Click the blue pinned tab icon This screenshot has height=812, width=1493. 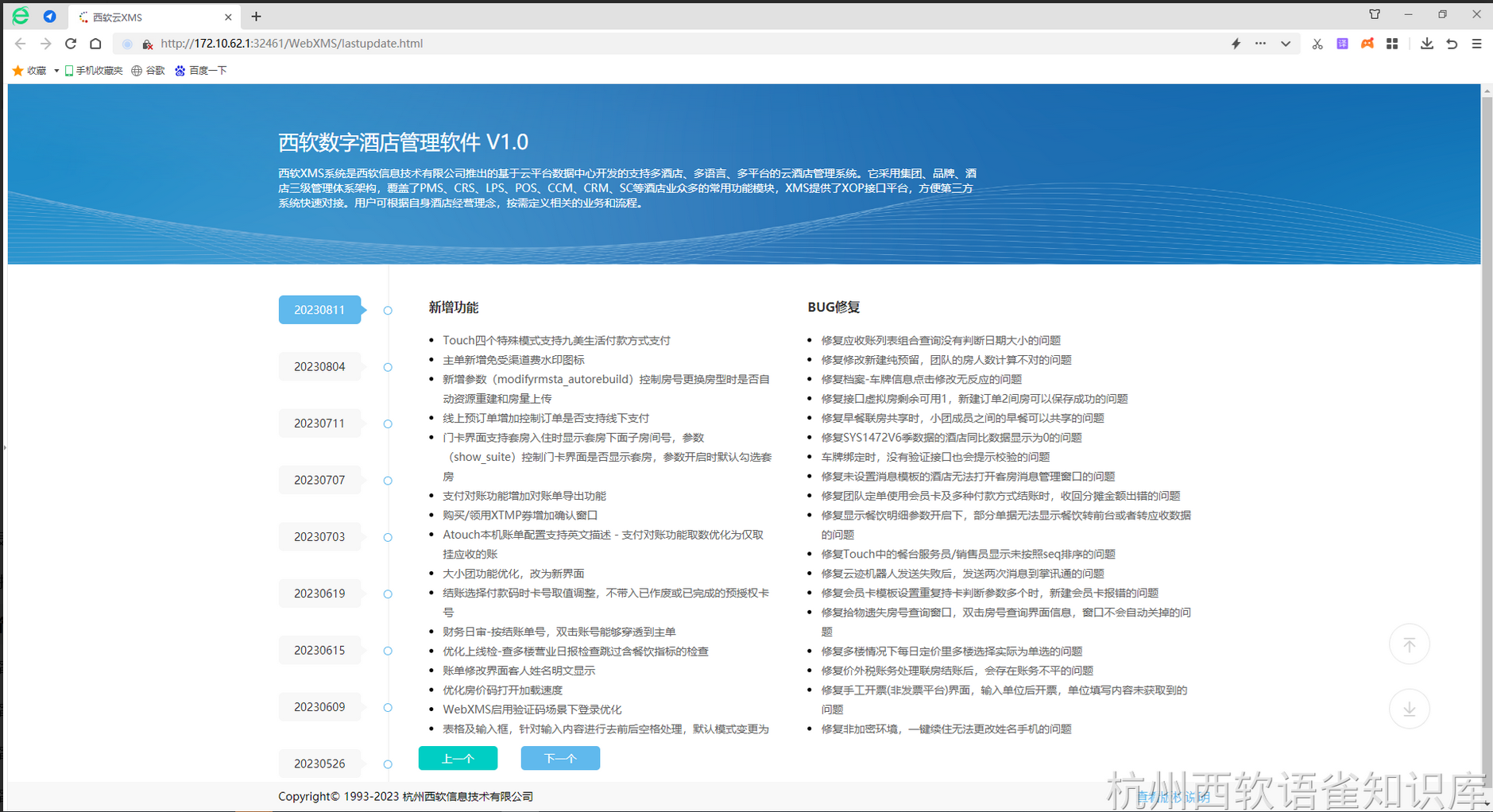49,16
